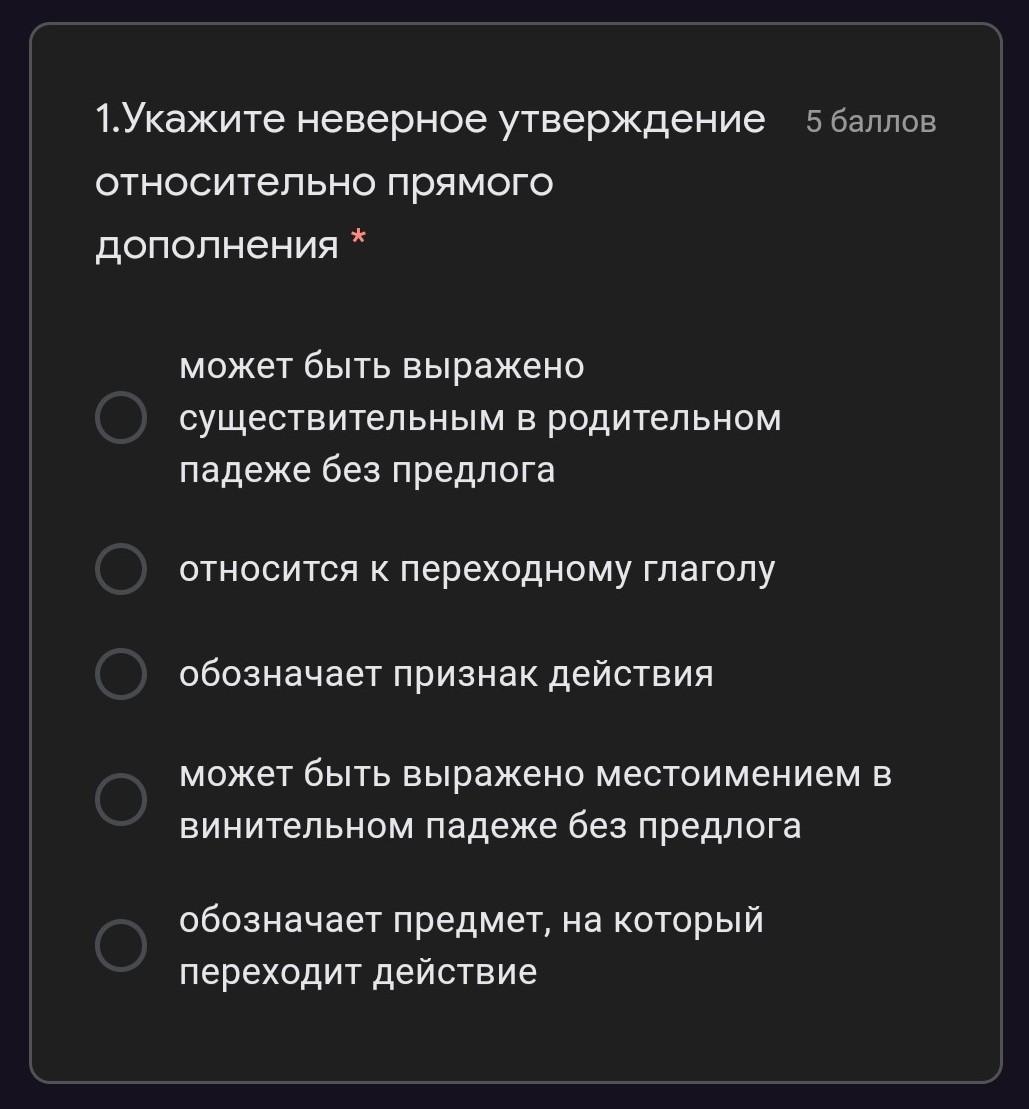Click the answer text 'относится к переходному глаголу'
The height and width of the screenshot is (1109, 1029).
(x=477, y=569)
